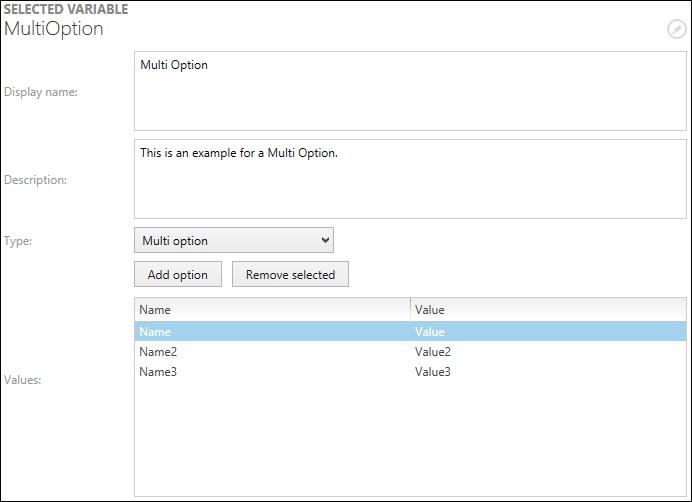Select the Name2 row

click(x=158, y=352)
